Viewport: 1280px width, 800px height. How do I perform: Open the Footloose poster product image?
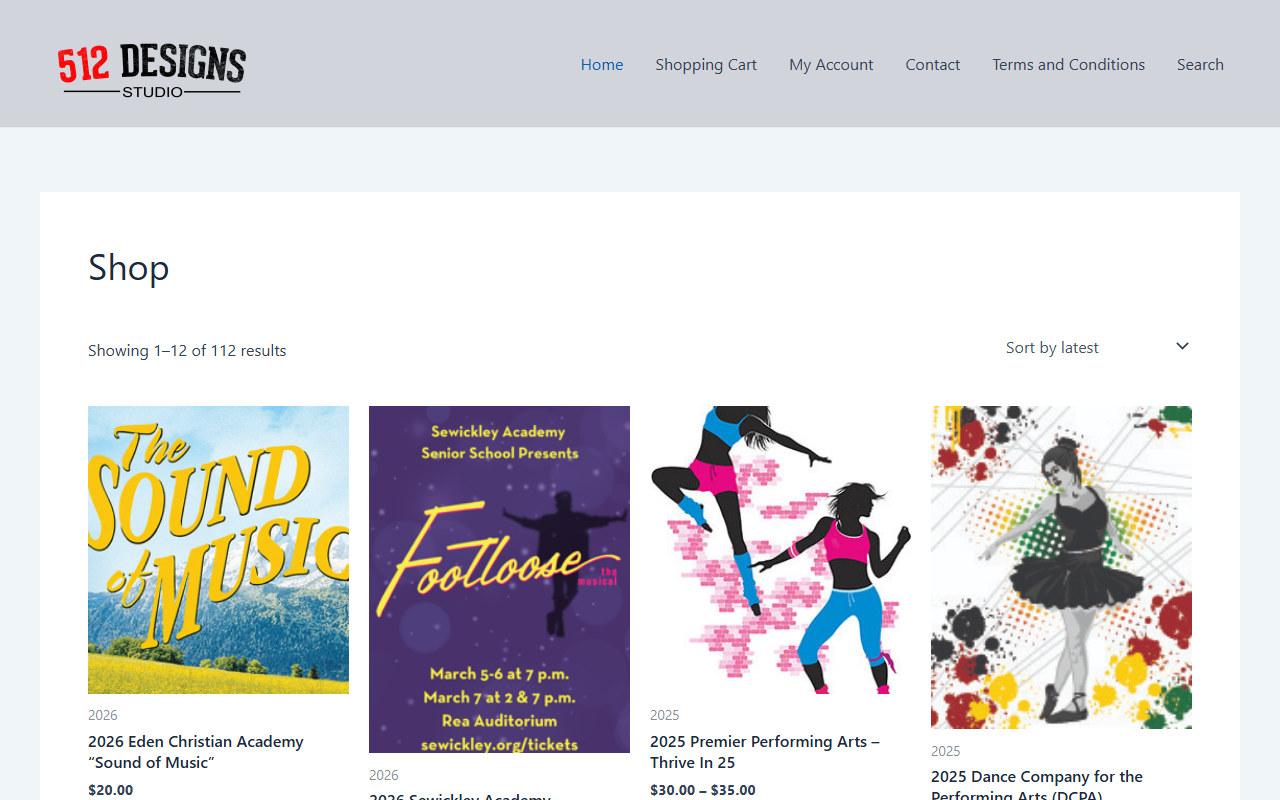click(499, 579)
